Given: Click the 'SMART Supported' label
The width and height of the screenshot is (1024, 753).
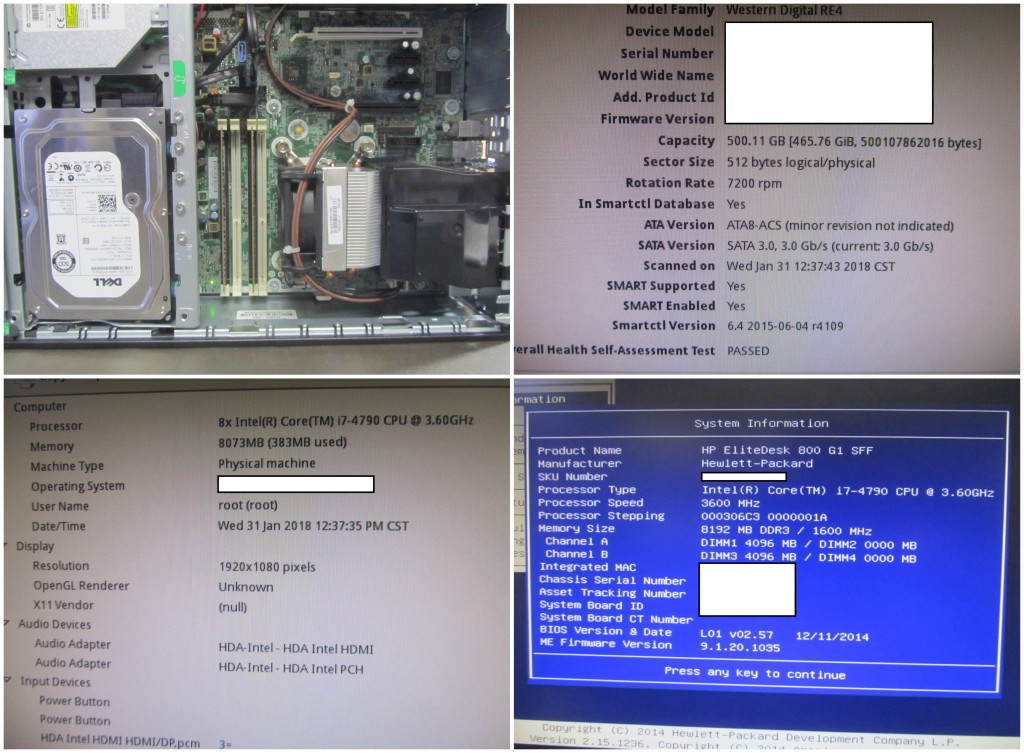Looking at the screenshot, I should (660, 286).
